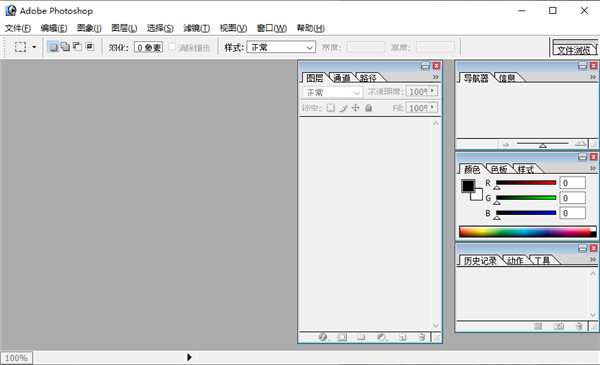Click the marquee width (宽度) field
Screen dimensions: 600x365
[x=366, y=47]
